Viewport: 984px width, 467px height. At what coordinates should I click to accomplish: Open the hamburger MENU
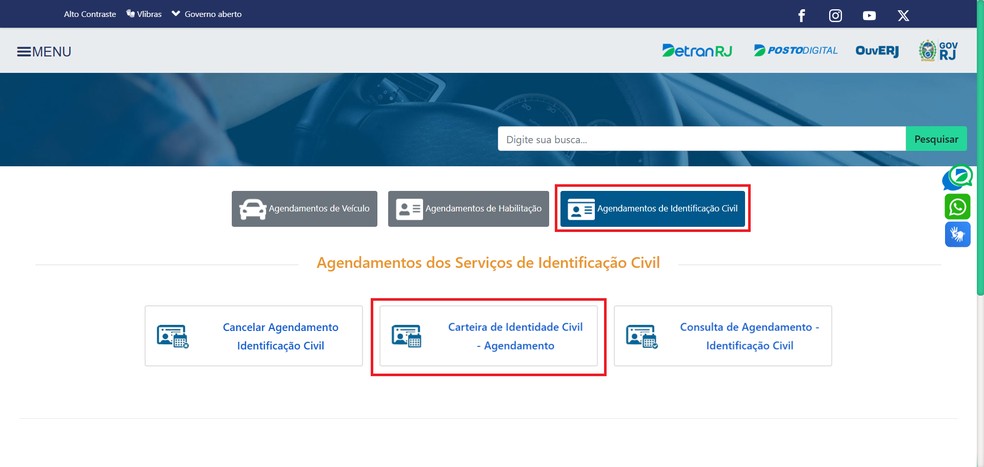point(44,51)
